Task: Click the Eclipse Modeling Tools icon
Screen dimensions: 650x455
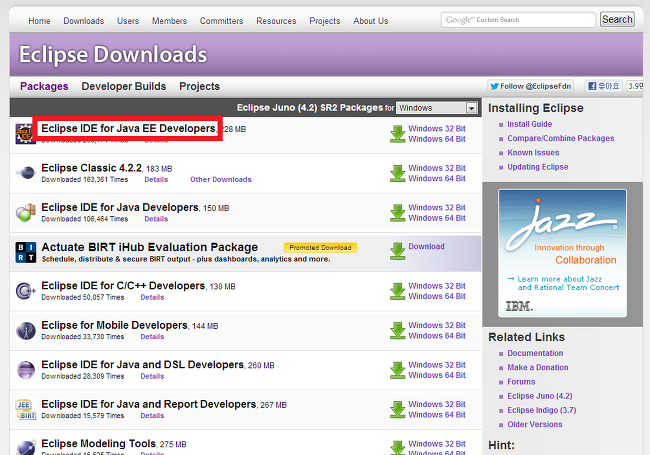Action: (26, 448)
